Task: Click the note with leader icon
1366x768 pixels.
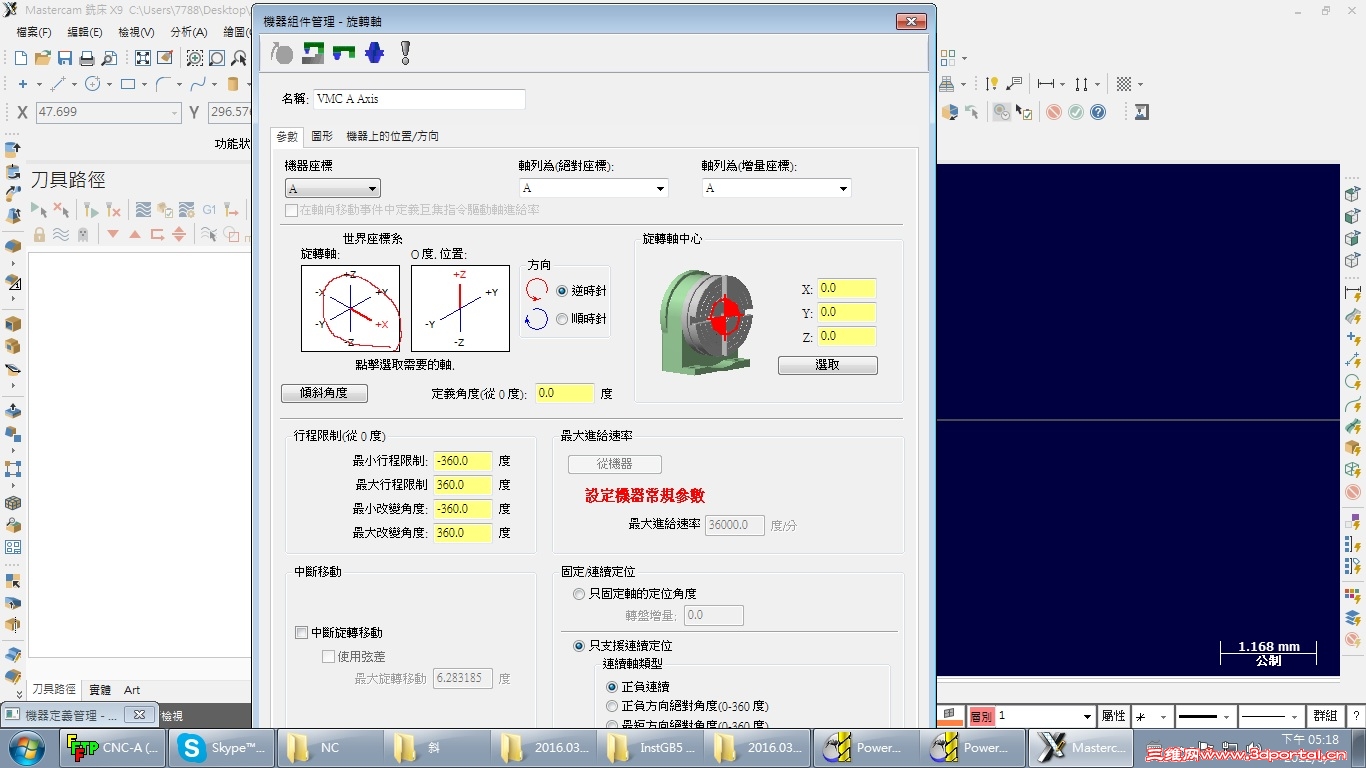Action: (1015, 84)
